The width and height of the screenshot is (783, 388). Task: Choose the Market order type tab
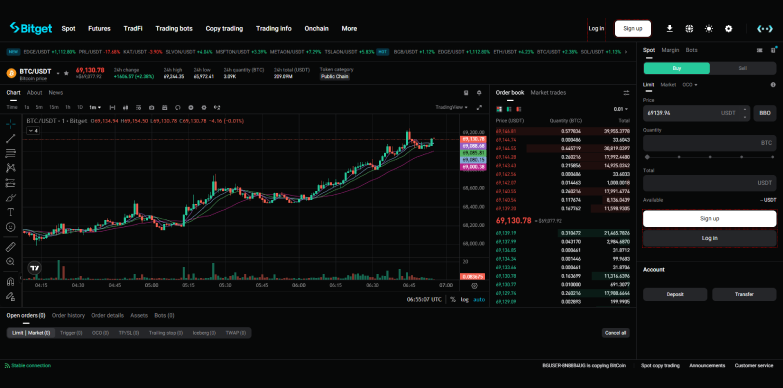pyautogui.click(x=668, y=85)
